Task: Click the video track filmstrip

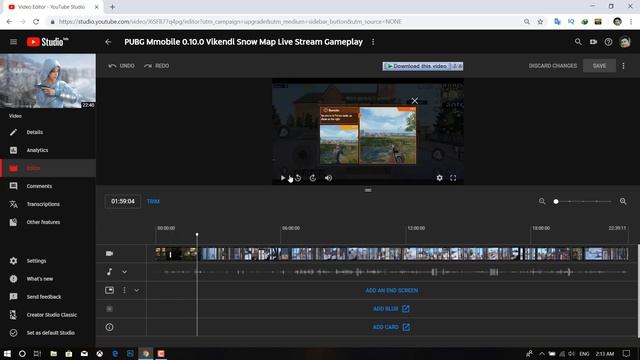Action: click(391, 253)
